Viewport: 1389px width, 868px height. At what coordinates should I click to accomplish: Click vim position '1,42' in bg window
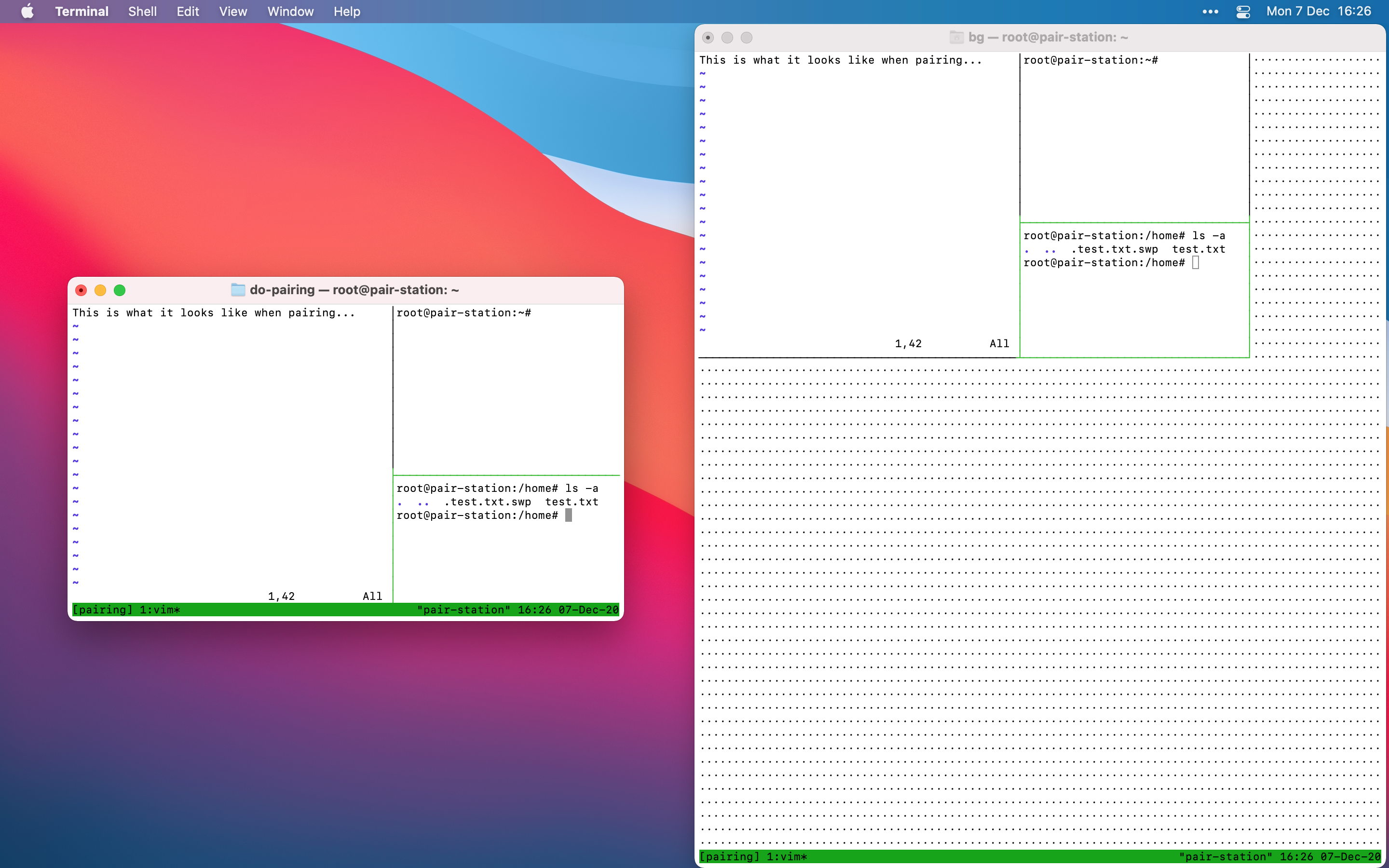point(908,344)
